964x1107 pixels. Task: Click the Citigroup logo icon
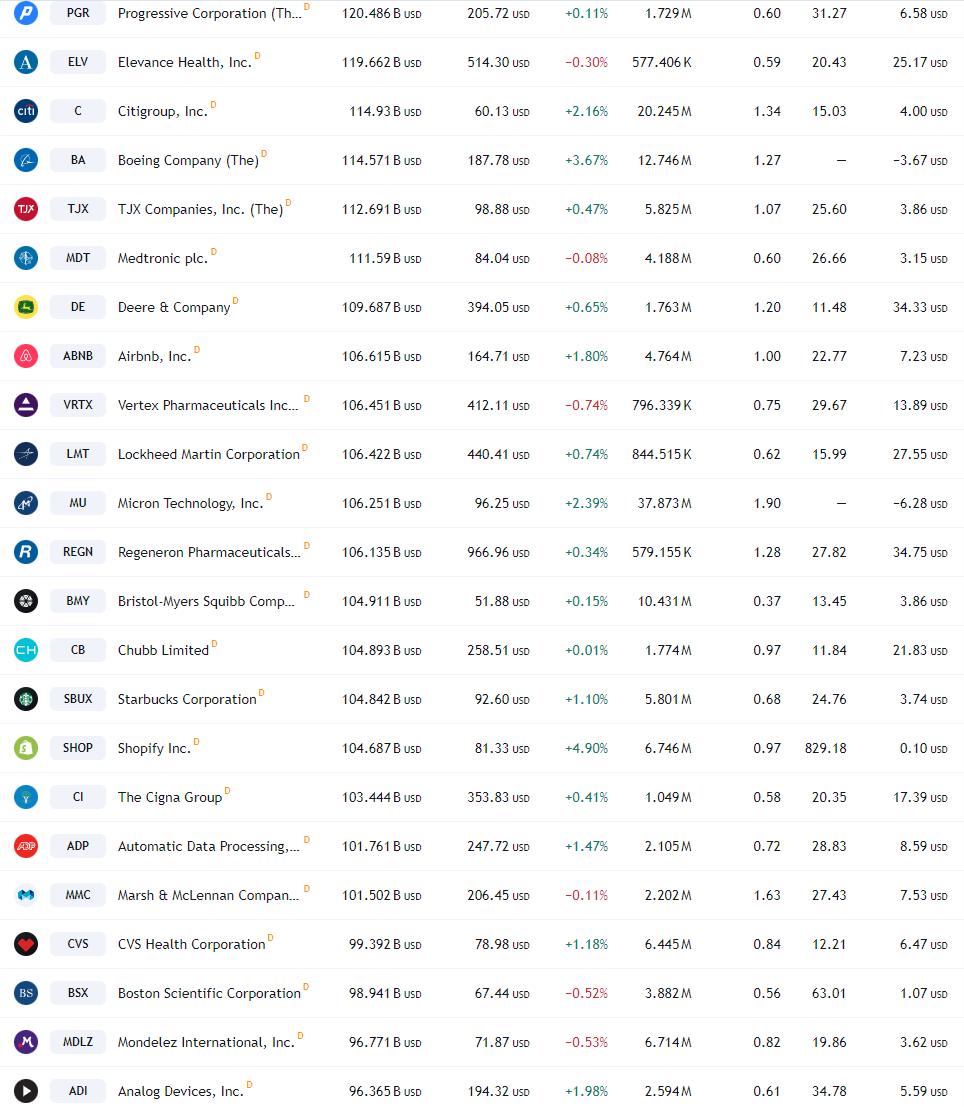(26, 111)
